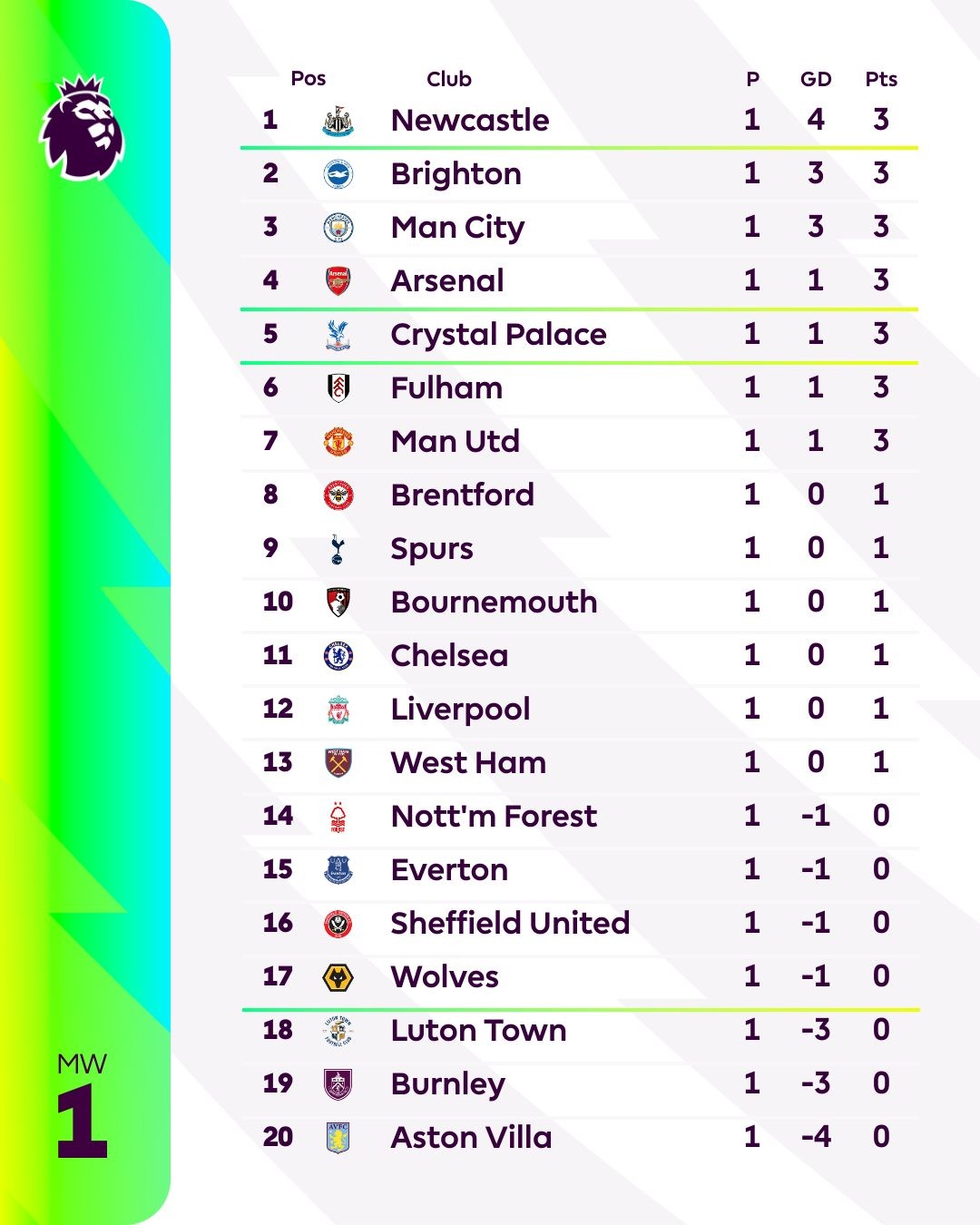Select the Pts column header
The image size is (980, 1225).
pos(880,80)
